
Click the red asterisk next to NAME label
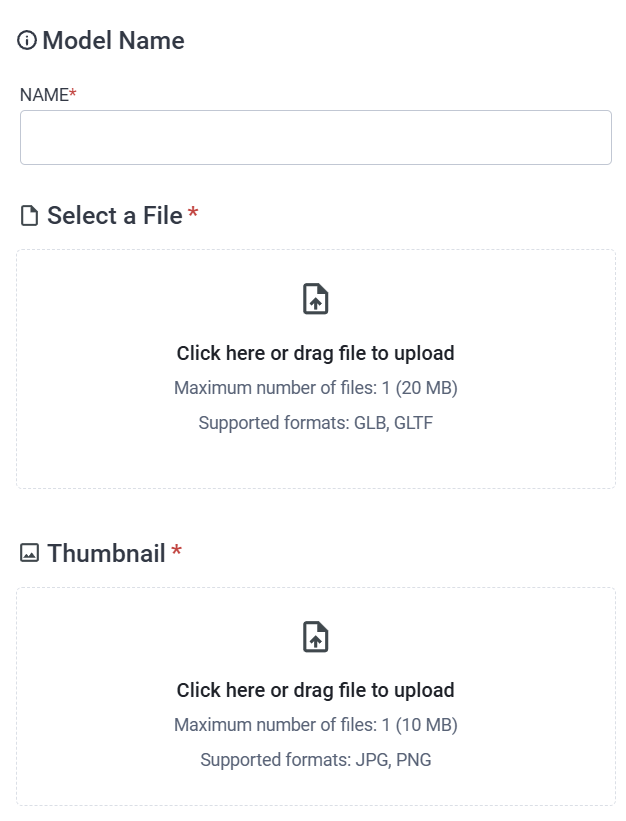73,93
